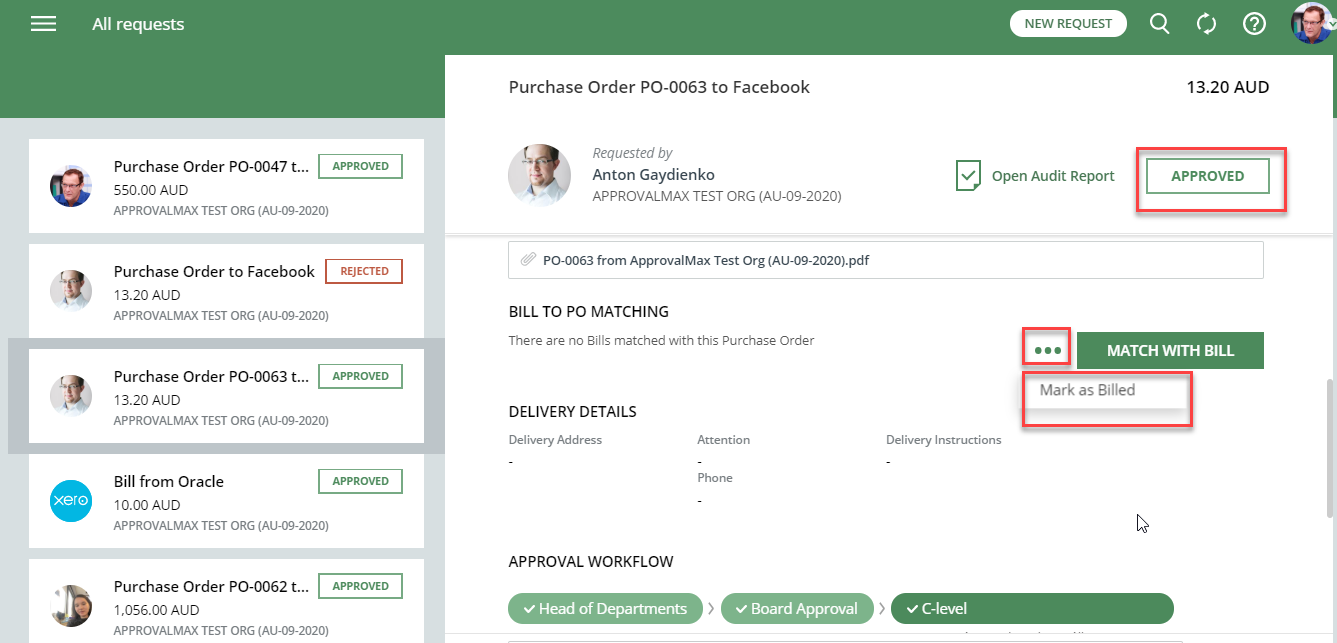Select the Board Approval workflow step
Viewport: 1337px width, 643px height.
tap(796, 608)
